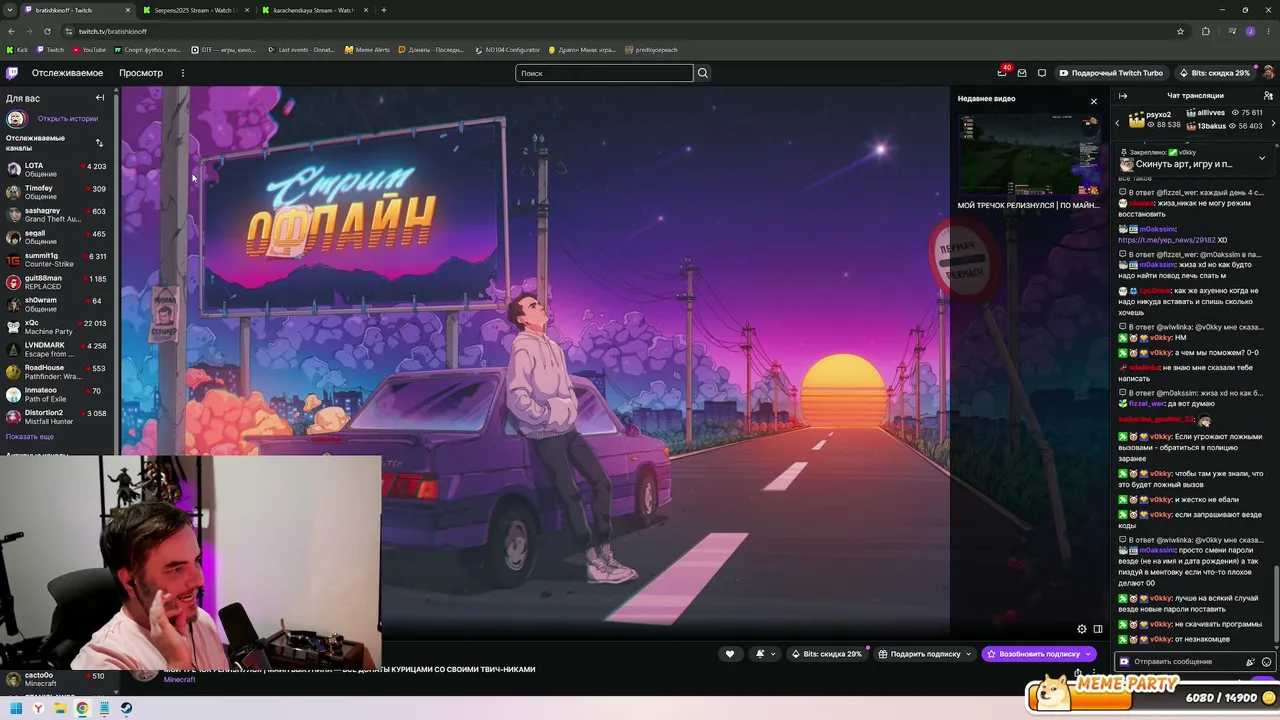Open the Отслеживаемое menu item
The width and height of the screenshot is (1280, 720).
(x=67, y=73)
